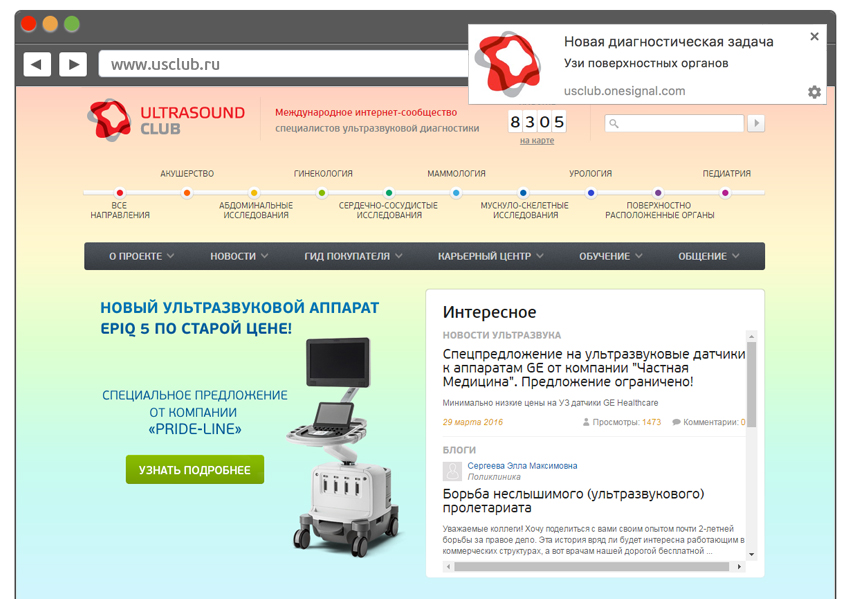Expand the КАРЬЕРНЫЙ ЦЕНТР menu
The width and height of the screenshot is (850, 599).
click(x=491, y=256)
